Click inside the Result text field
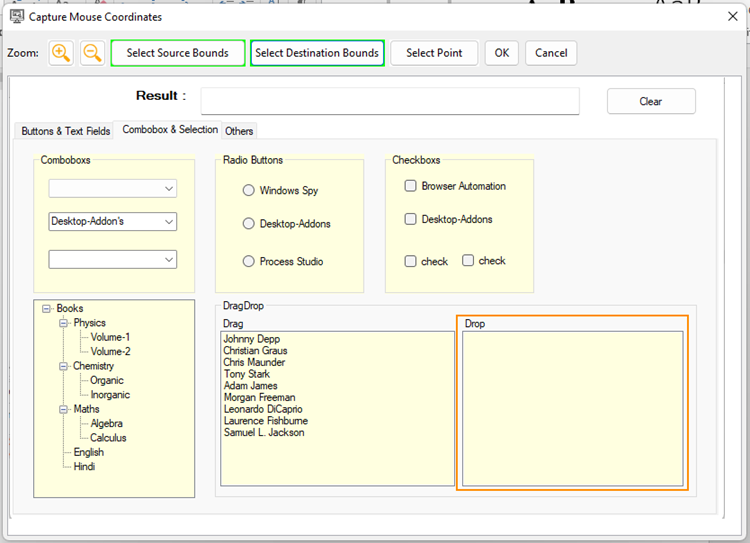The height and width of the screenshot is (543, 750). (390, 102)
